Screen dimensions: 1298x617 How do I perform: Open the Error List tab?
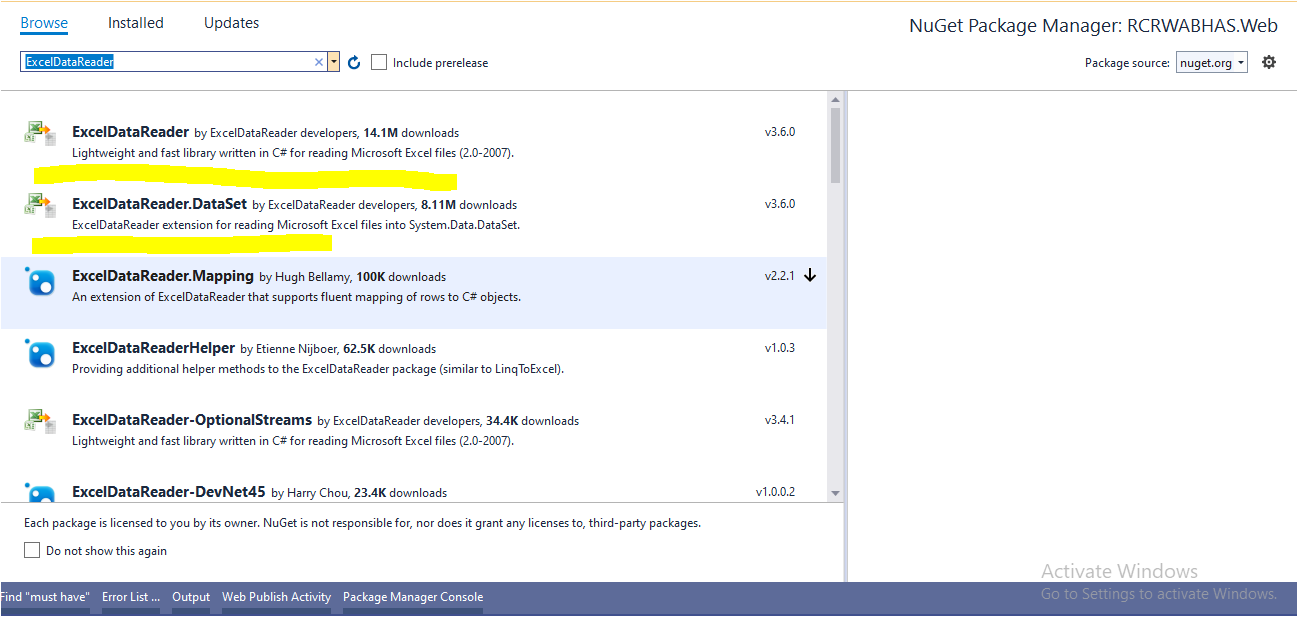pyautogui.click(x=131, y=597)
